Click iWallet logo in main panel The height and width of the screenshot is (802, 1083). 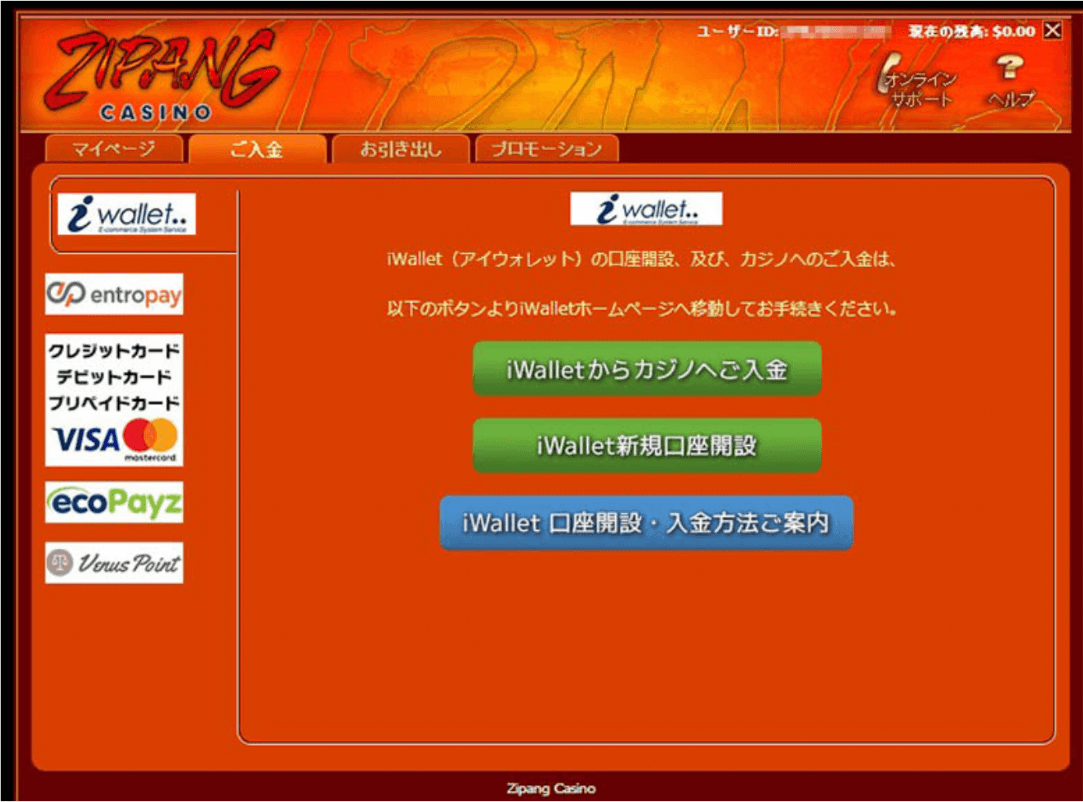646,209
